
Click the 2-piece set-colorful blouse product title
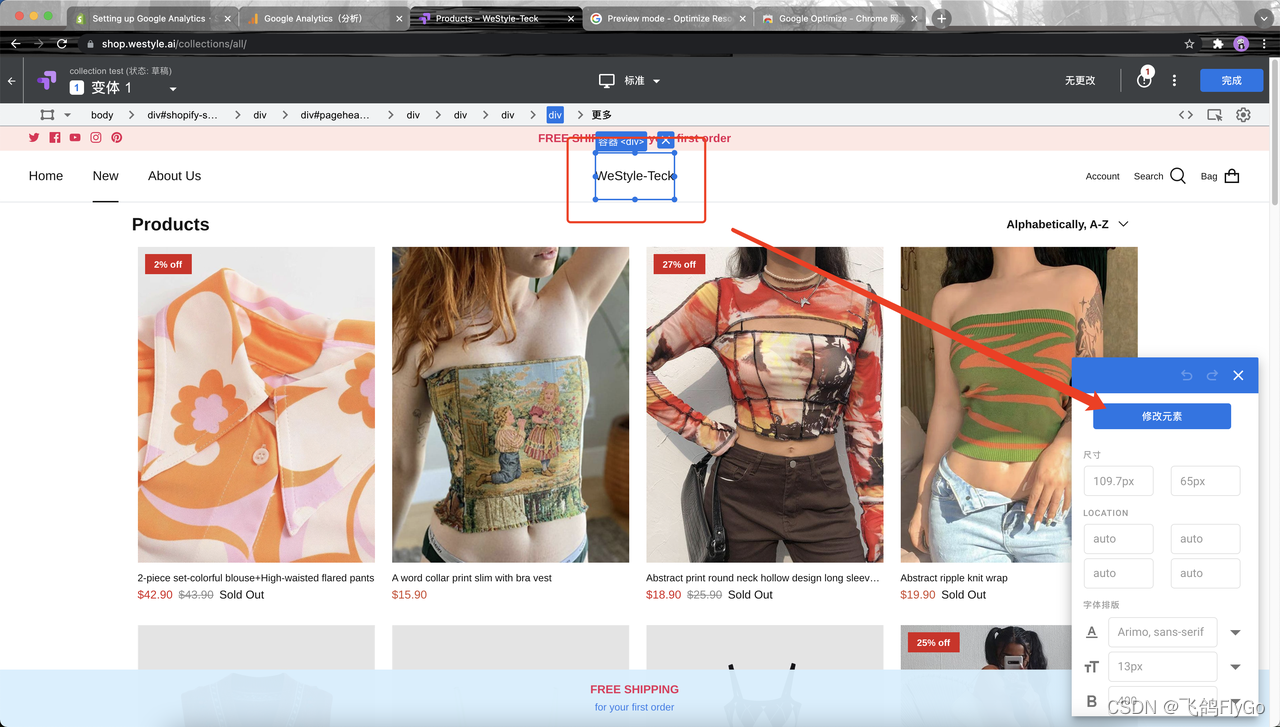pos(256,578)
